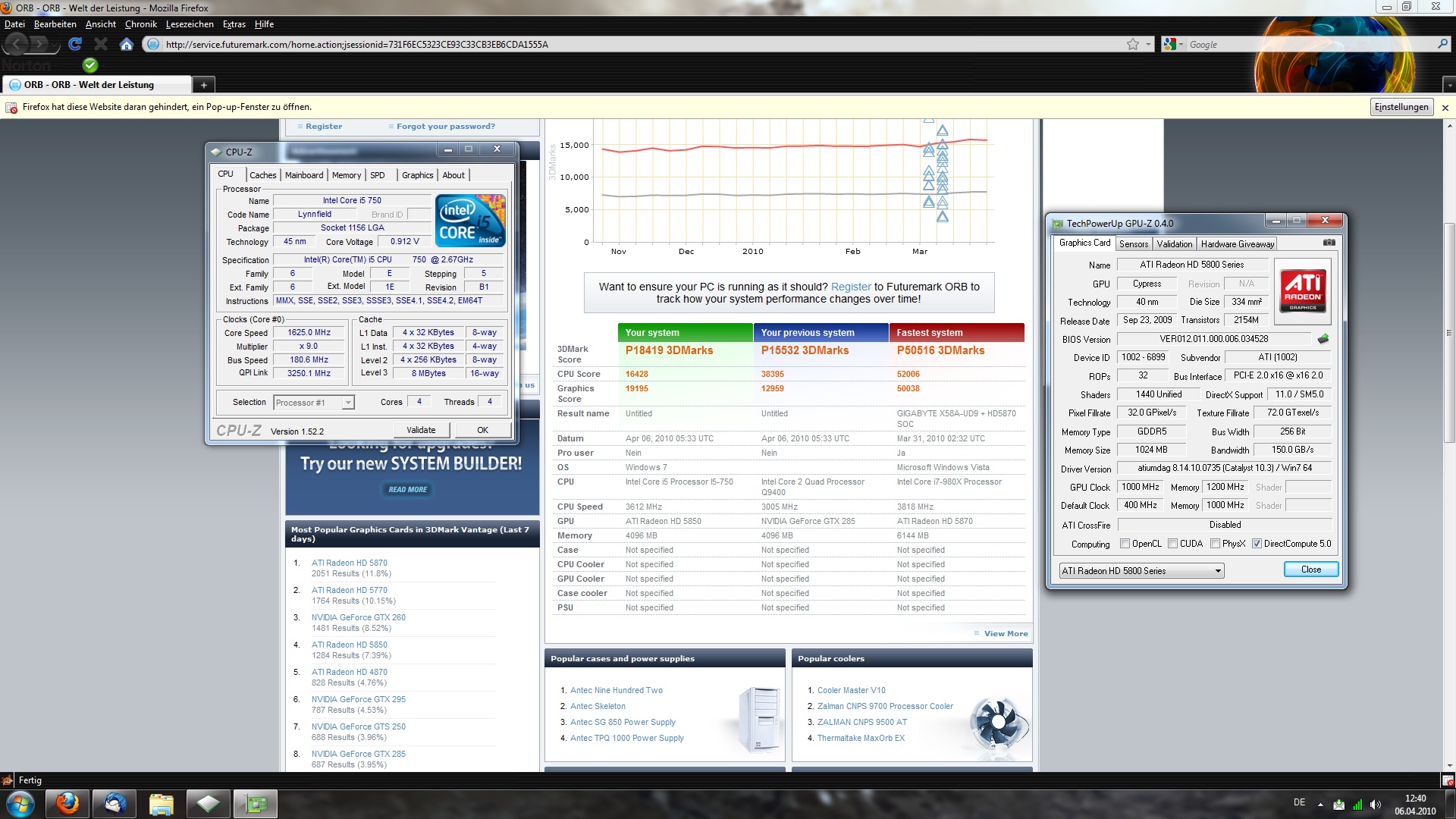Open the ATI Radeon HD 5870 popular cards link
The image size is (1456, 819).
point(350,563)
